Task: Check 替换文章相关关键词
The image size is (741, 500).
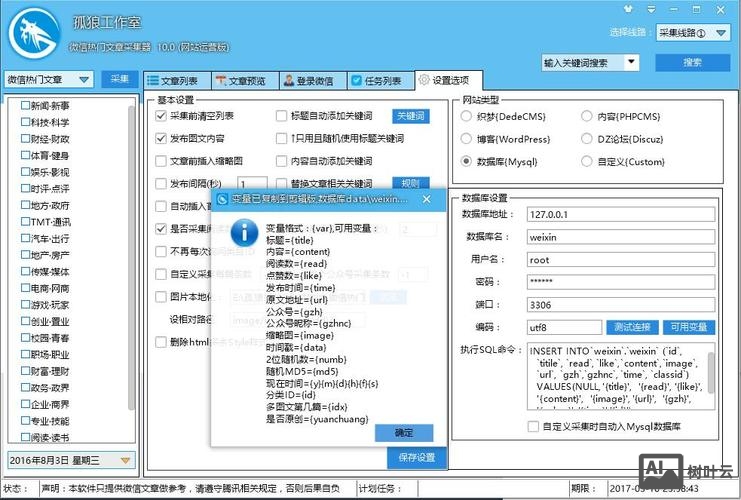Action: 282,183
